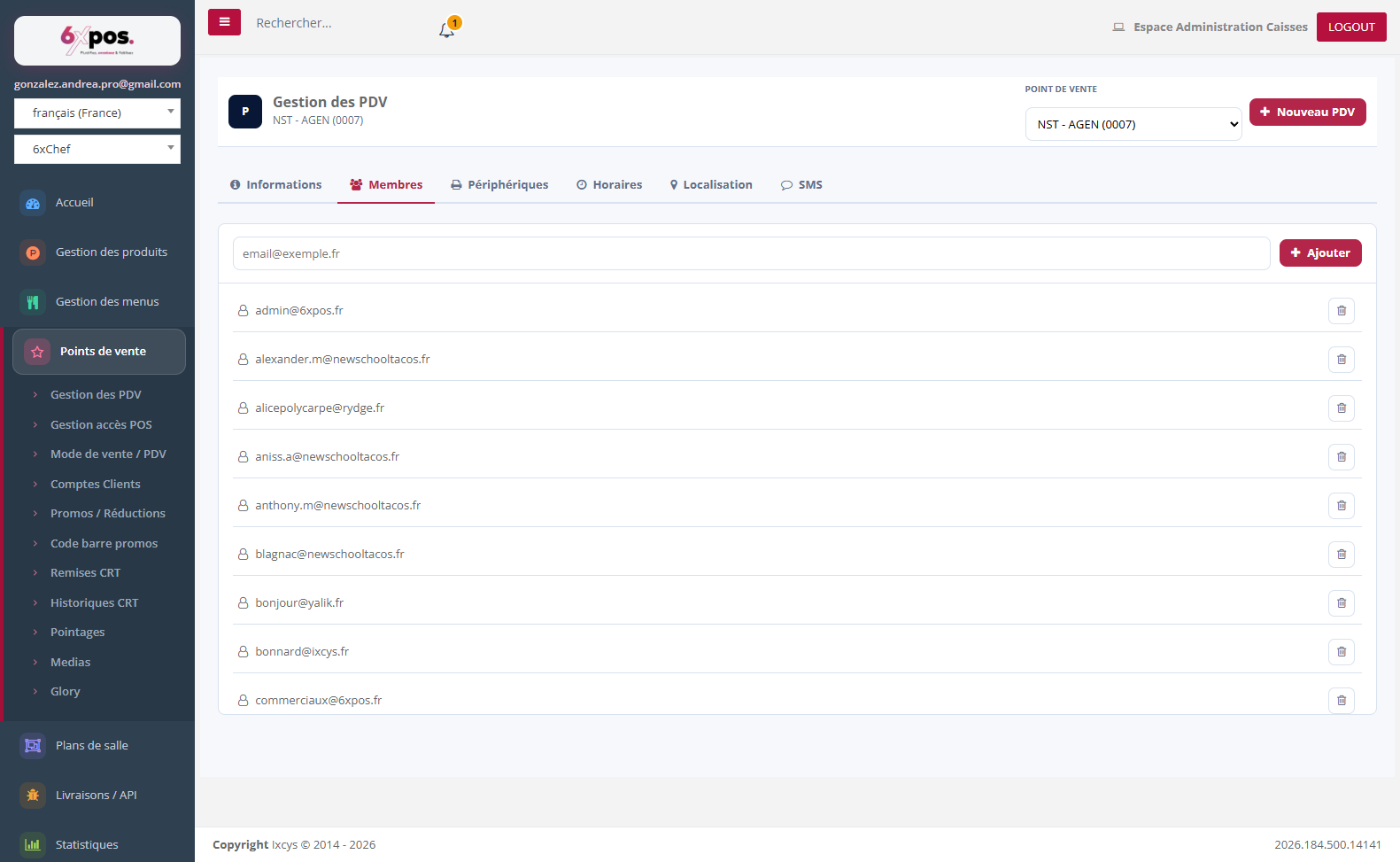Delete member blagnac@newschooltacos.fr
Viewport: 1400px width, 862px height.
click(1342, 555)
